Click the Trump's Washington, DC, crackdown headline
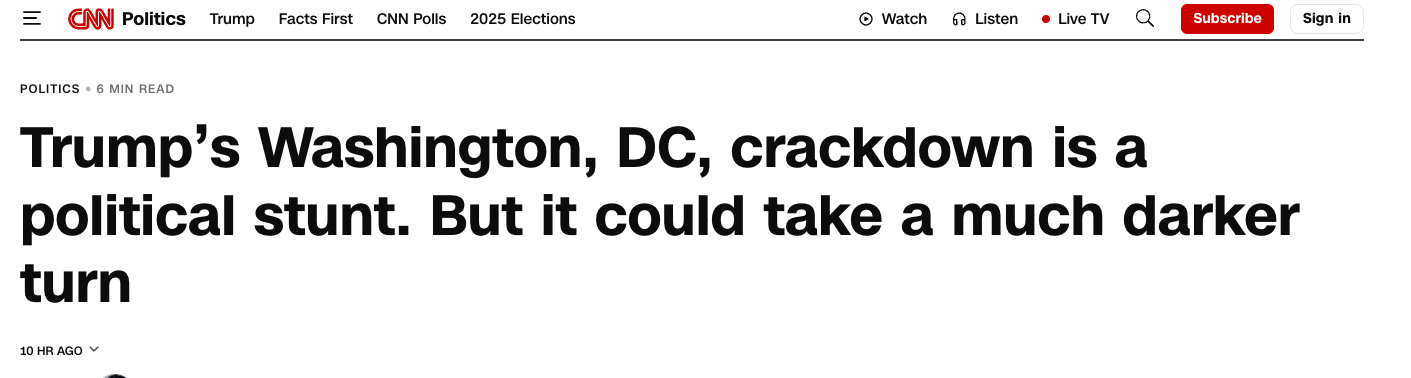1411x378 pixels. click(x=660, y=215)
